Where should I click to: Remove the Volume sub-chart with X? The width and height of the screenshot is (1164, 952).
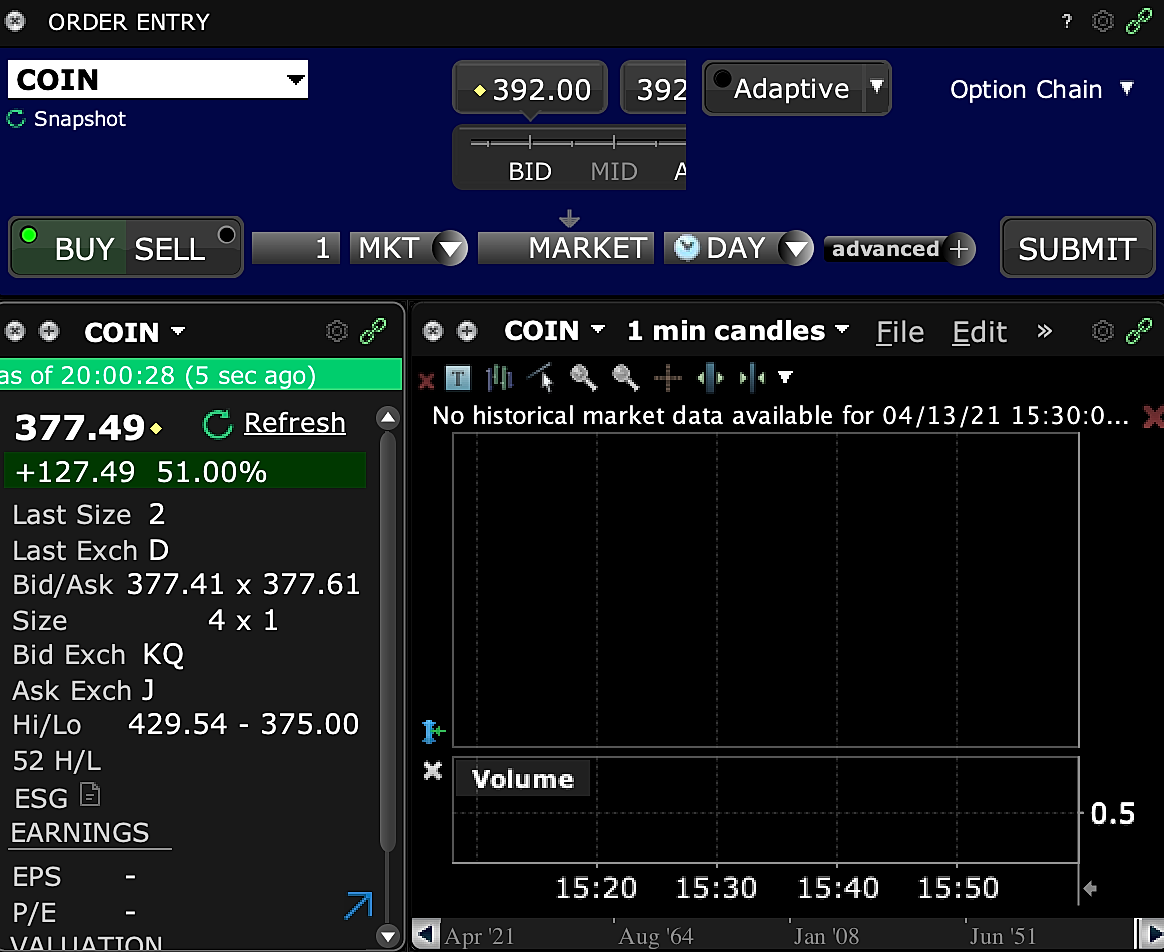tap(433, 771)
